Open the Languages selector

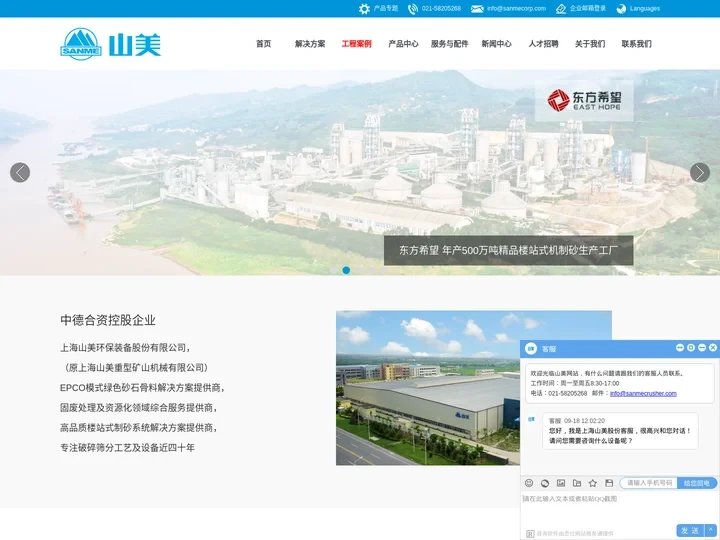(645, 8)
